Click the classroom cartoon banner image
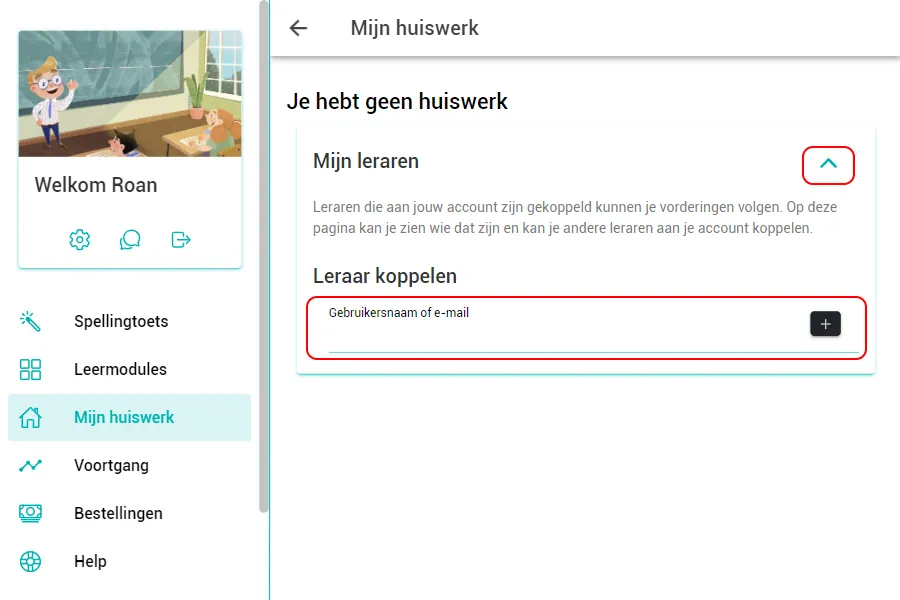 pos(130,94)
